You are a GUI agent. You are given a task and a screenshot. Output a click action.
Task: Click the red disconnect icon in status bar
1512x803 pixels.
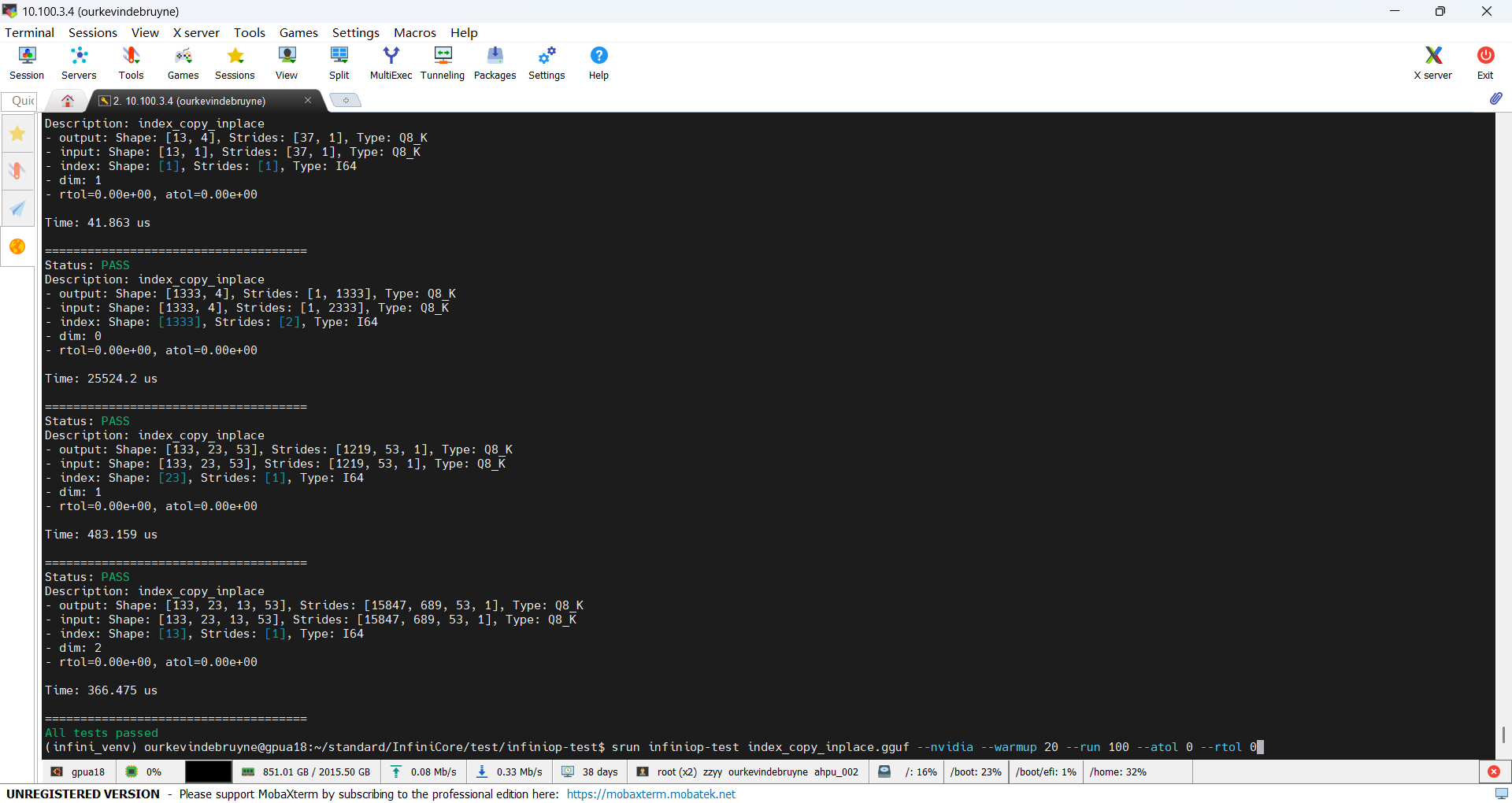1493,772
